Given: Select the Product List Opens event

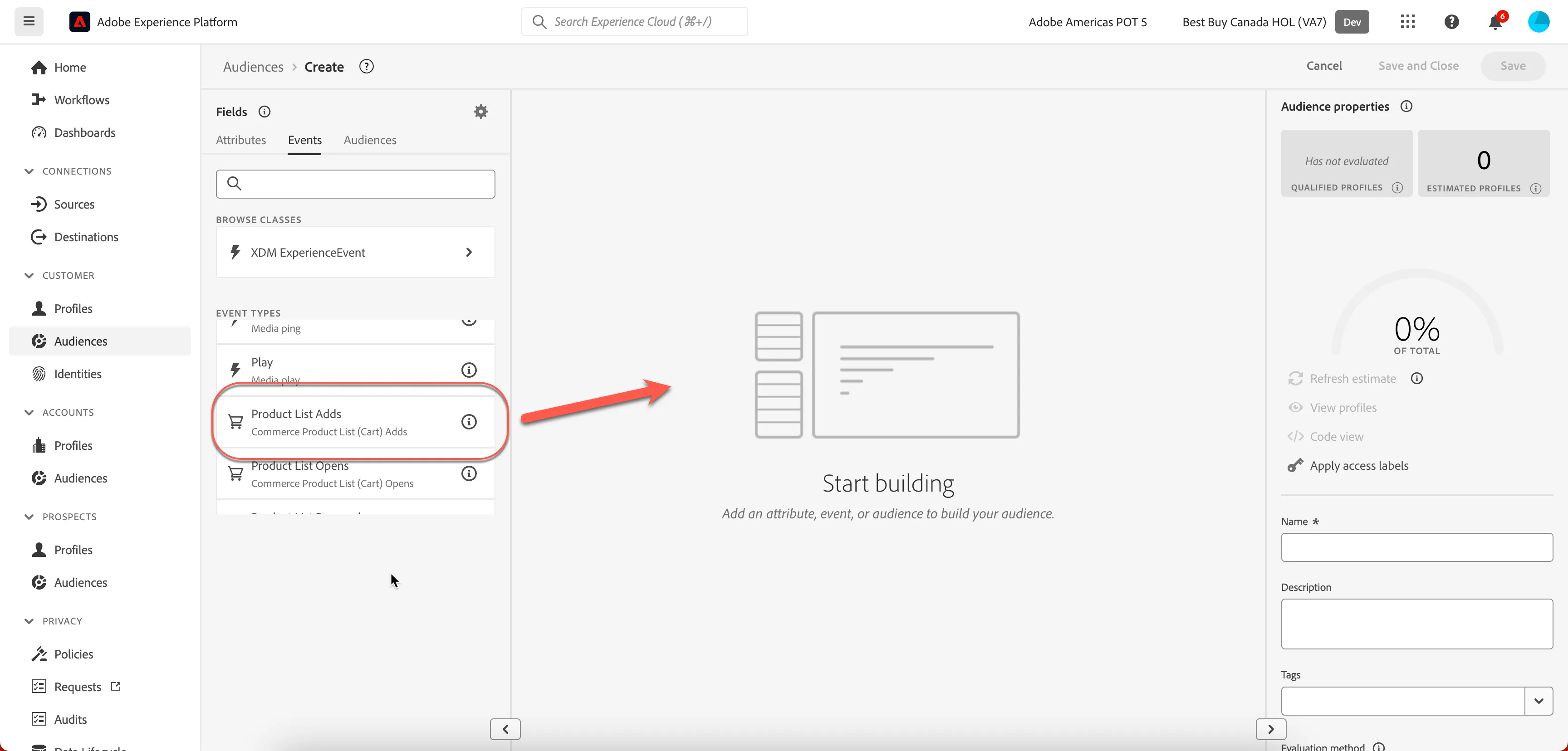Looking at the screenshot, I should 355,474.
